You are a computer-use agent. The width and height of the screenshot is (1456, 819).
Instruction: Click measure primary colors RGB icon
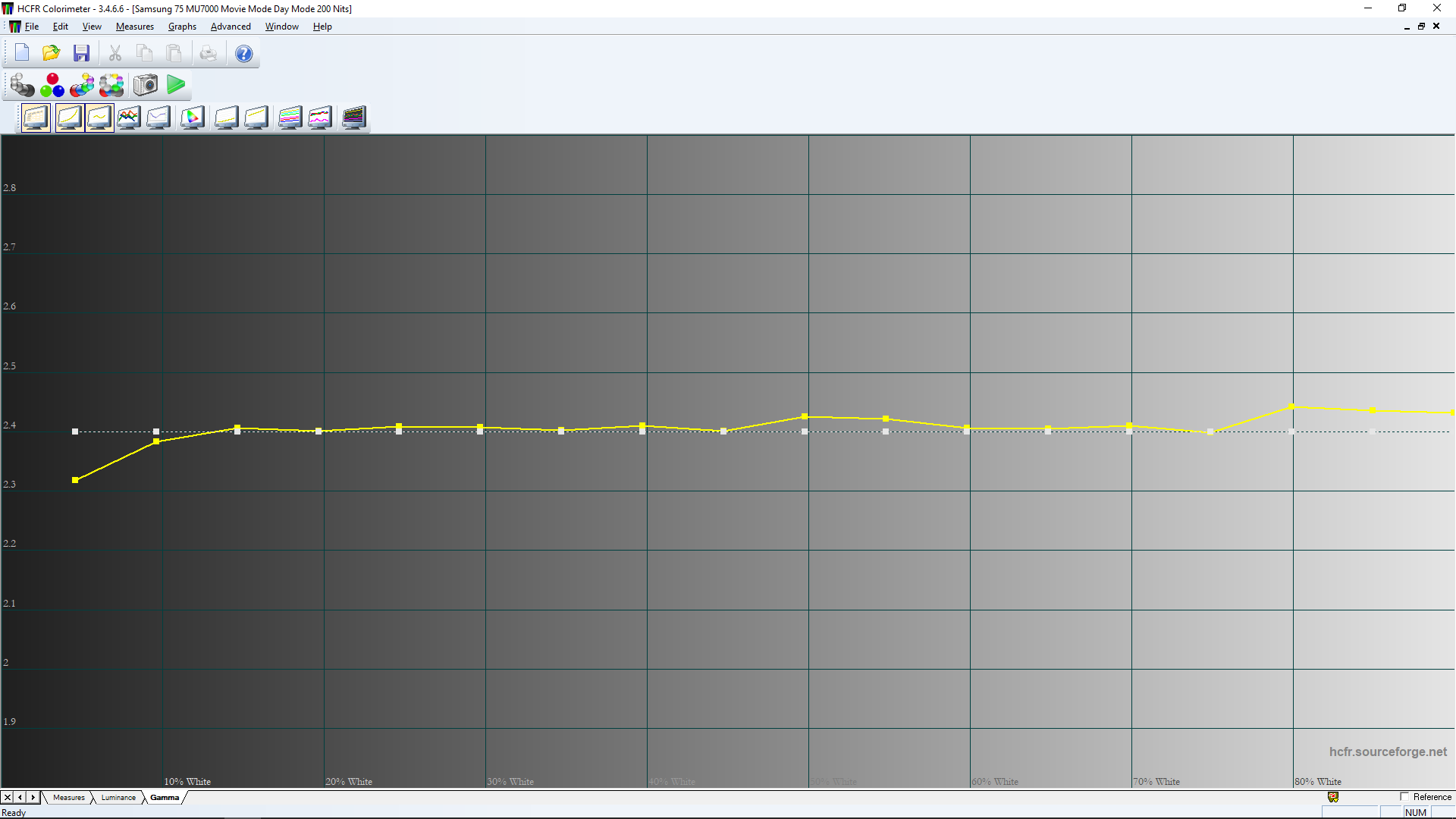pos(52,85)
